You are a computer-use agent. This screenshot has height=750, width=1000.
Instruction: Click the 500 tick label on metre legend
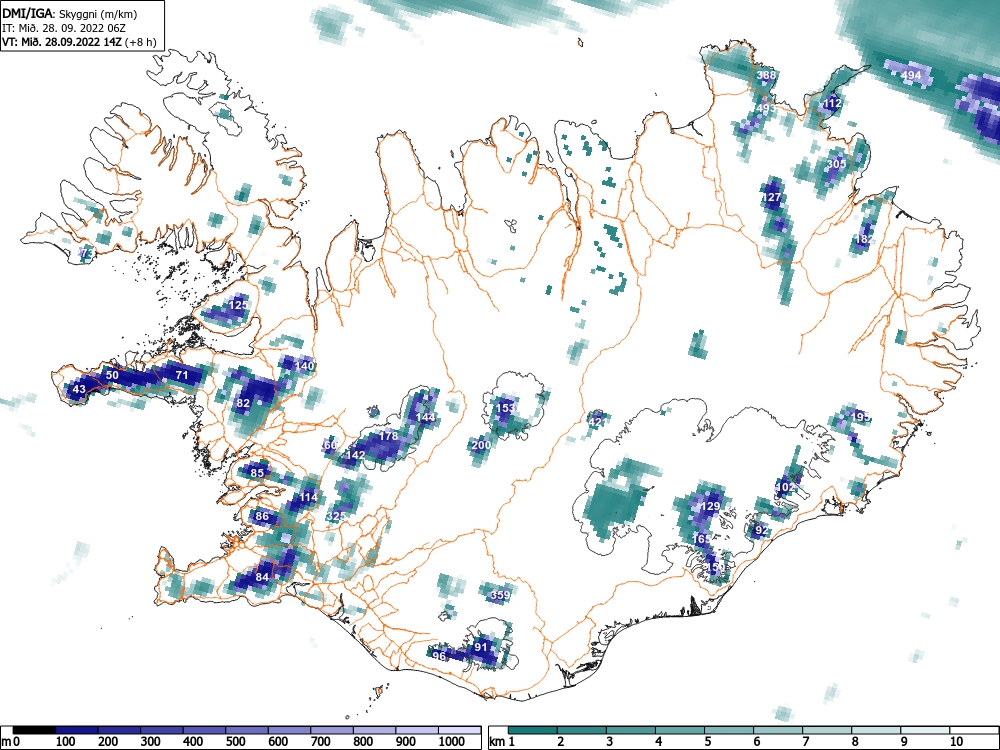pyautogui.click(x=235, y=742)
